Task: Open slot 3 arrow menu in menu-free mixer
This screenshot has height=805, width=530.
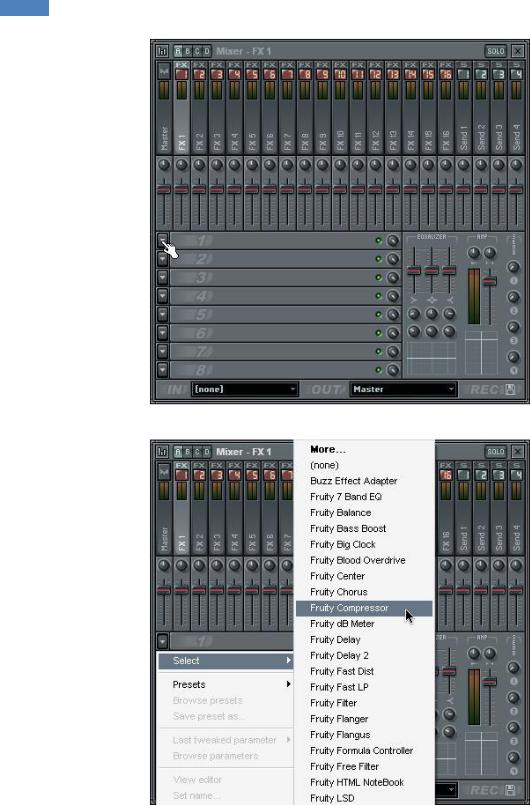Action: click(162, 277)
